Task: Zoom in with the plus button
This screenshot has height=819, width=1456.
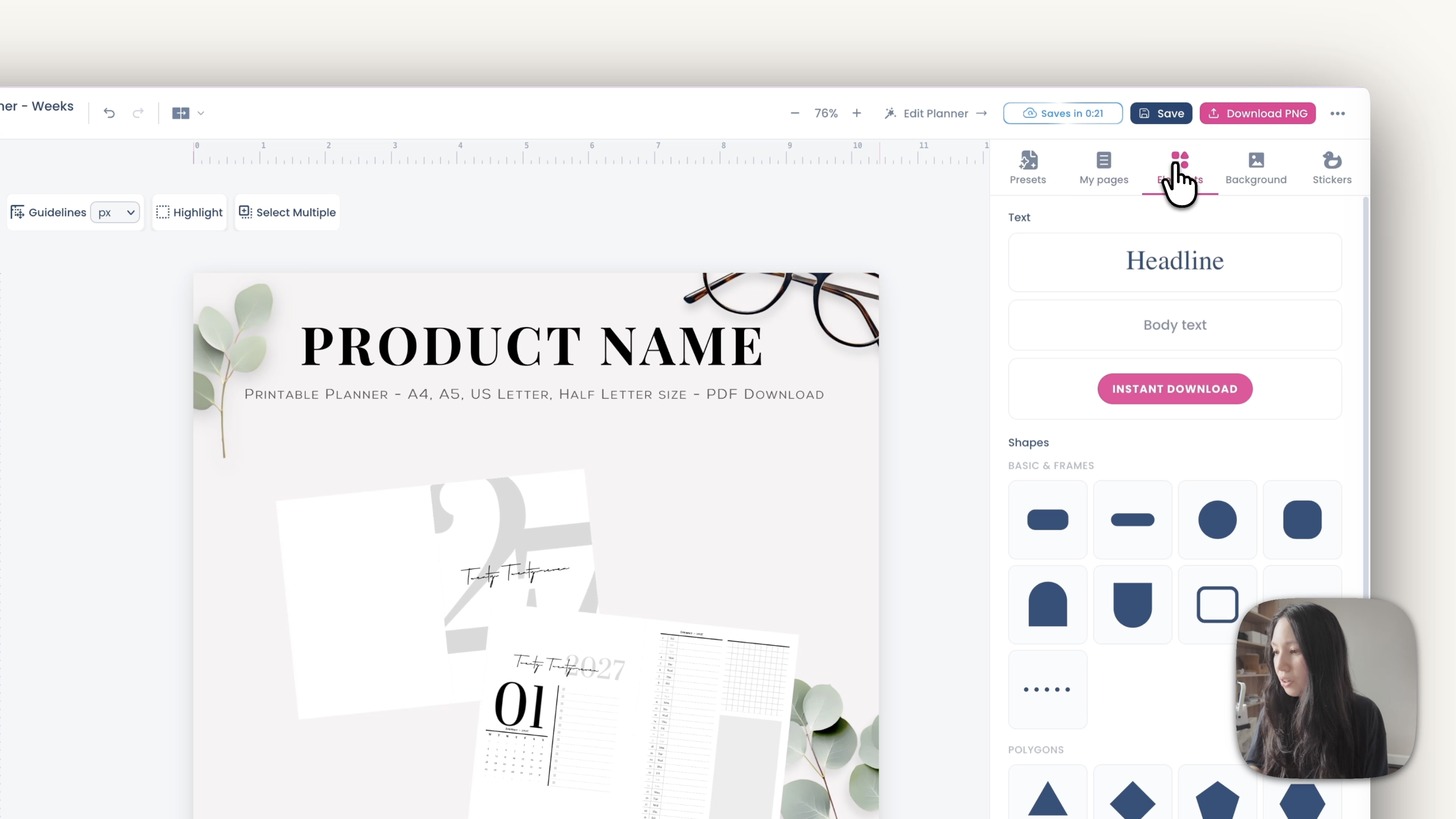Action: coord(857,113)
